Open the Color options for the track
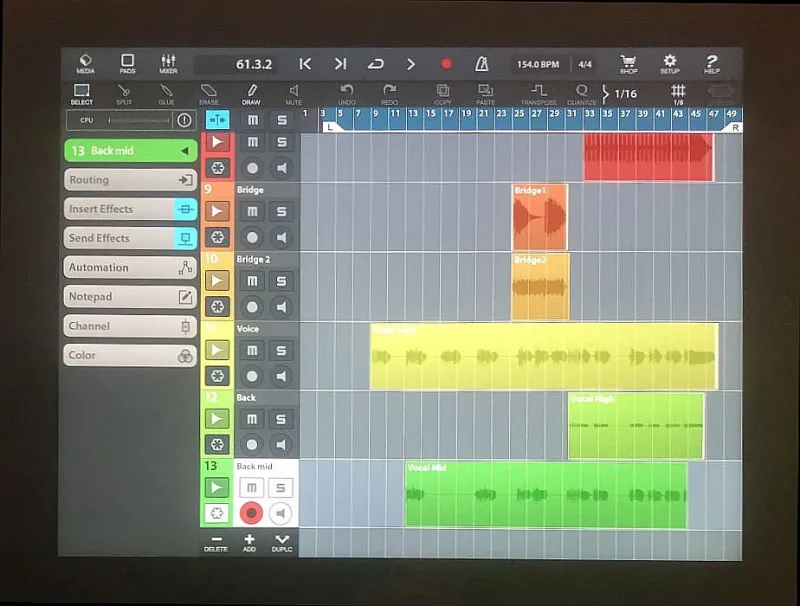This screenshot has width=800, height=606. click(x=130, y=355)
